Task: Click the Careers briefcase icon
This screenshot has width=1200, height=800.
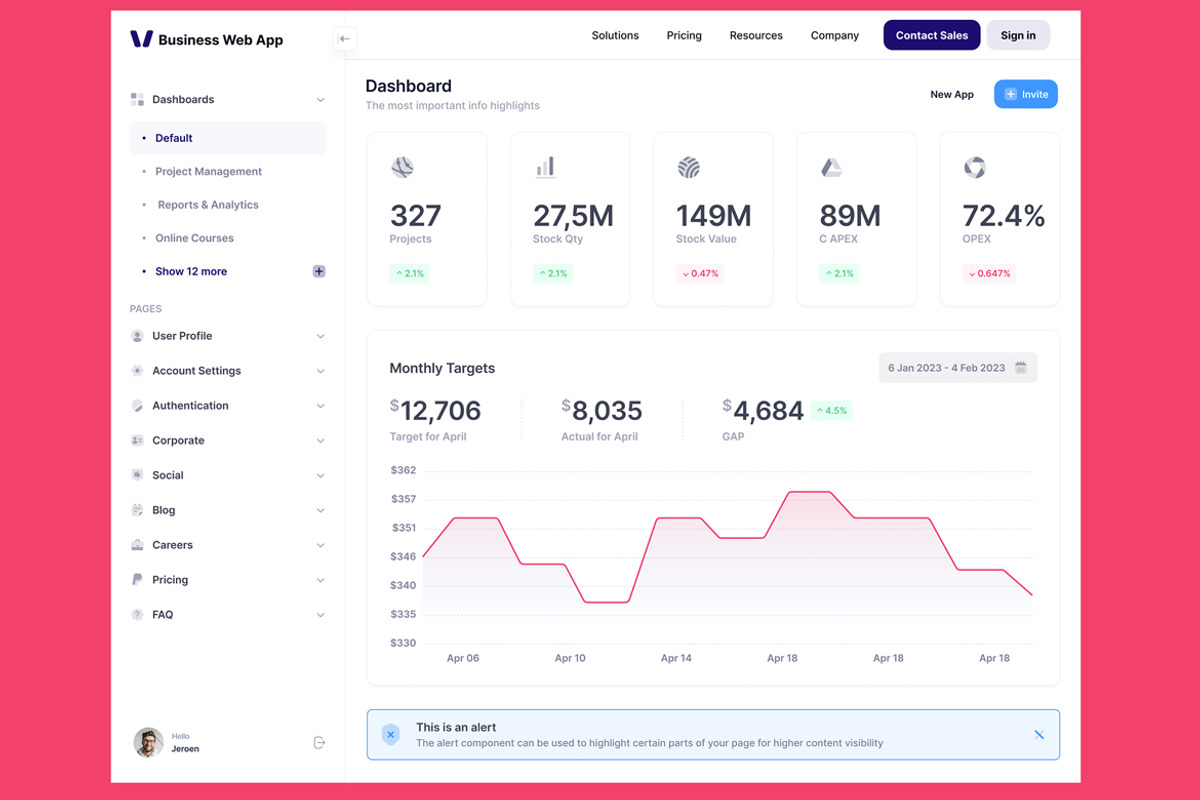Action: (137, 545)
